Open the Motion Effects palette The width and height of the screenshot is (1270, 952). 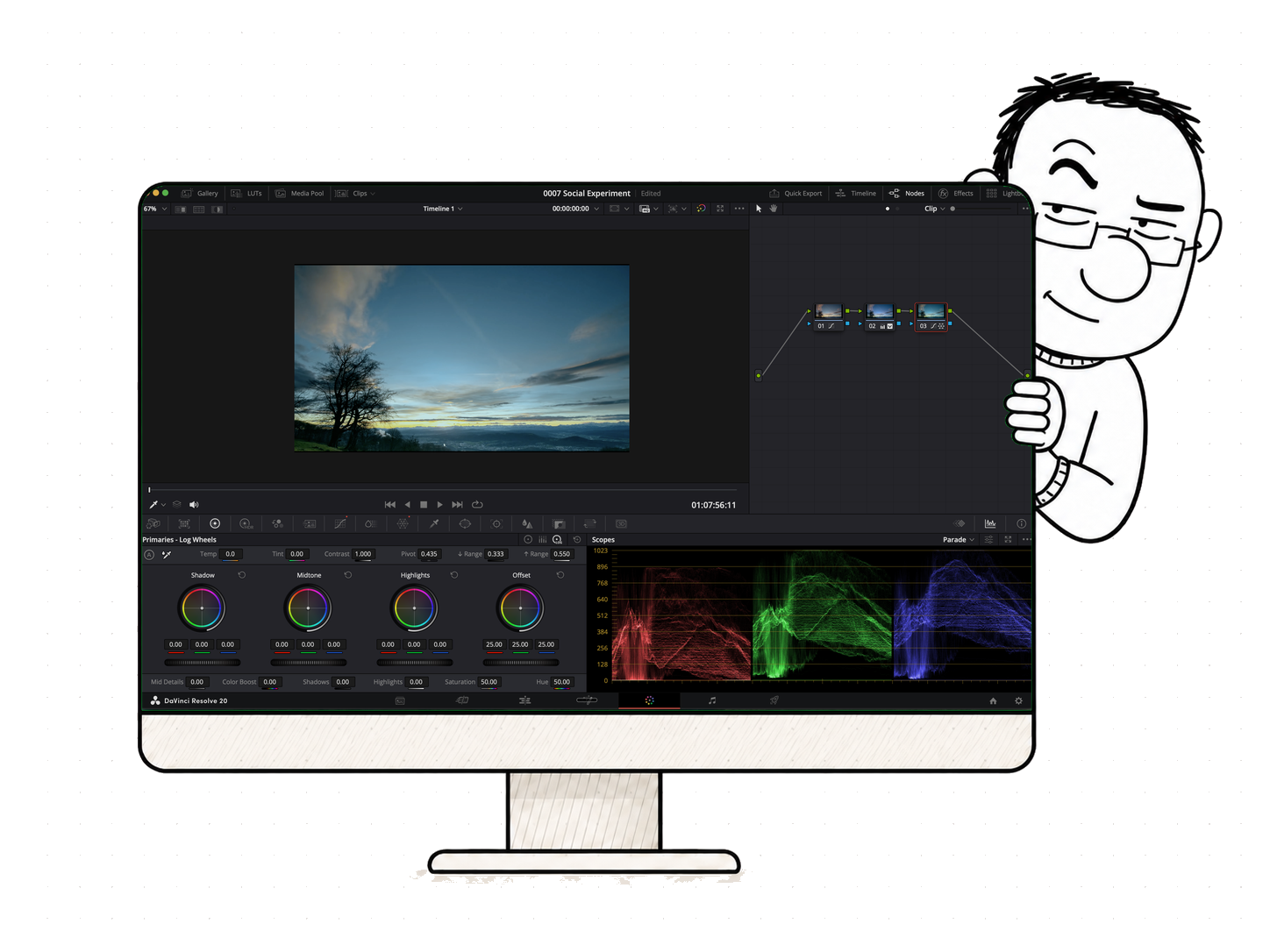coord(310,523)
